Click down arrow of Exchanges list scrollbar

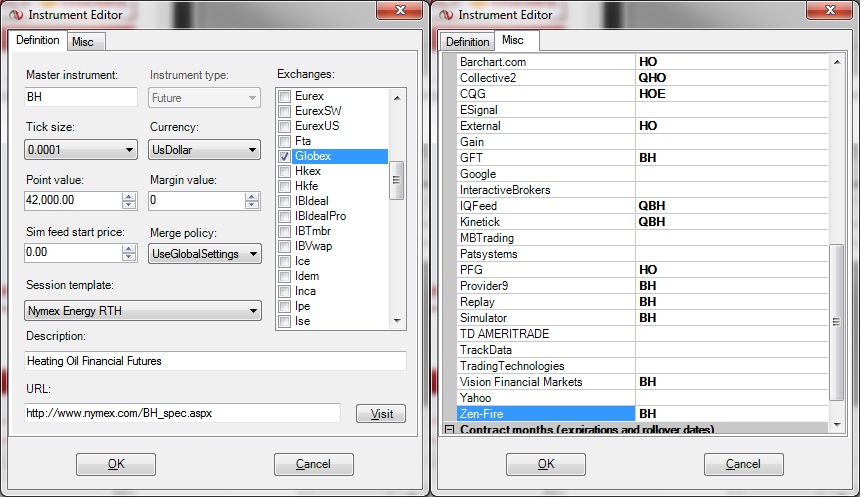tap(397, 321)
